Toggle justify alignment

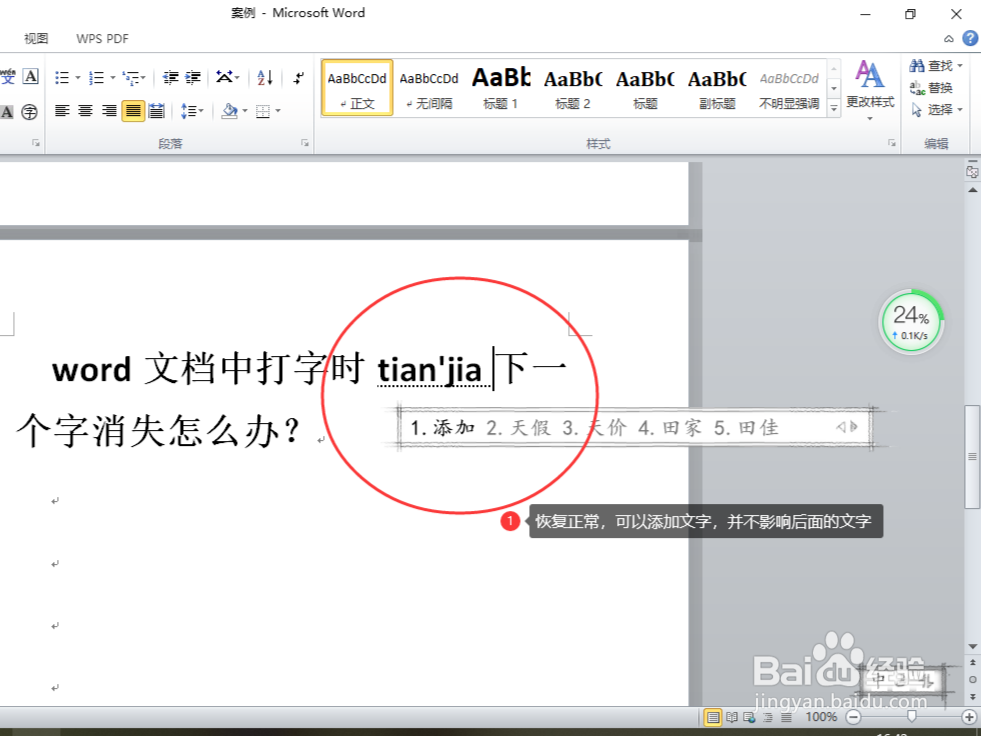click(133, 111)
